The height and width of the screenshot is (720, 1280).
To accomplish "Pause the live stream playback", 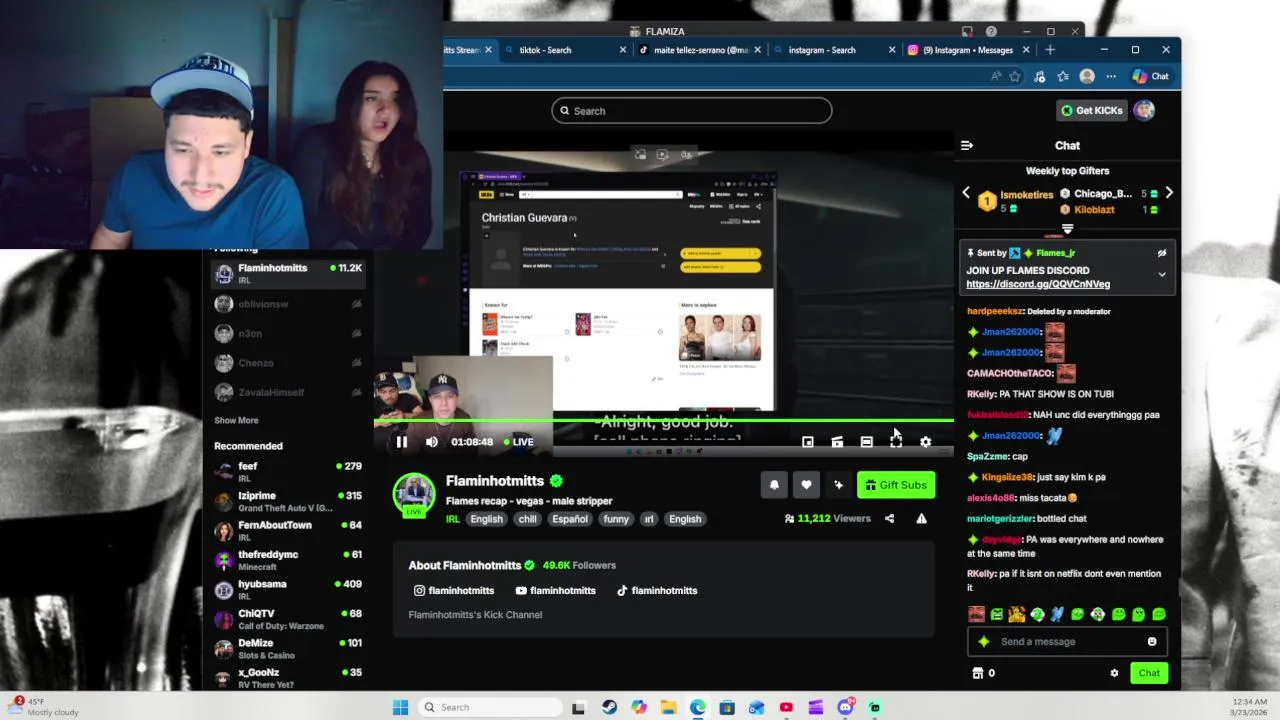I will click(x=402, y=442).
